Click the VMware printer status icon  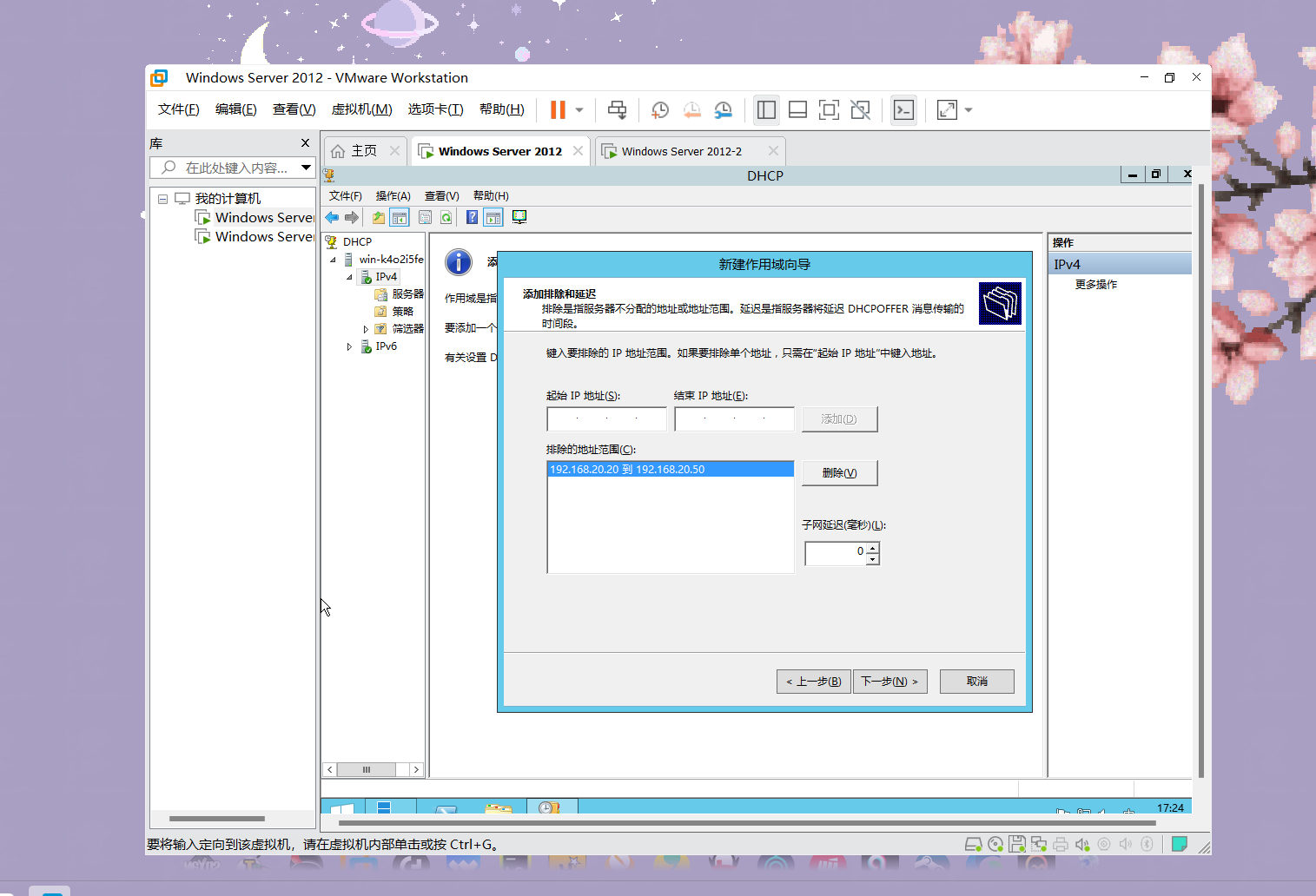[x=1061, y=844]
